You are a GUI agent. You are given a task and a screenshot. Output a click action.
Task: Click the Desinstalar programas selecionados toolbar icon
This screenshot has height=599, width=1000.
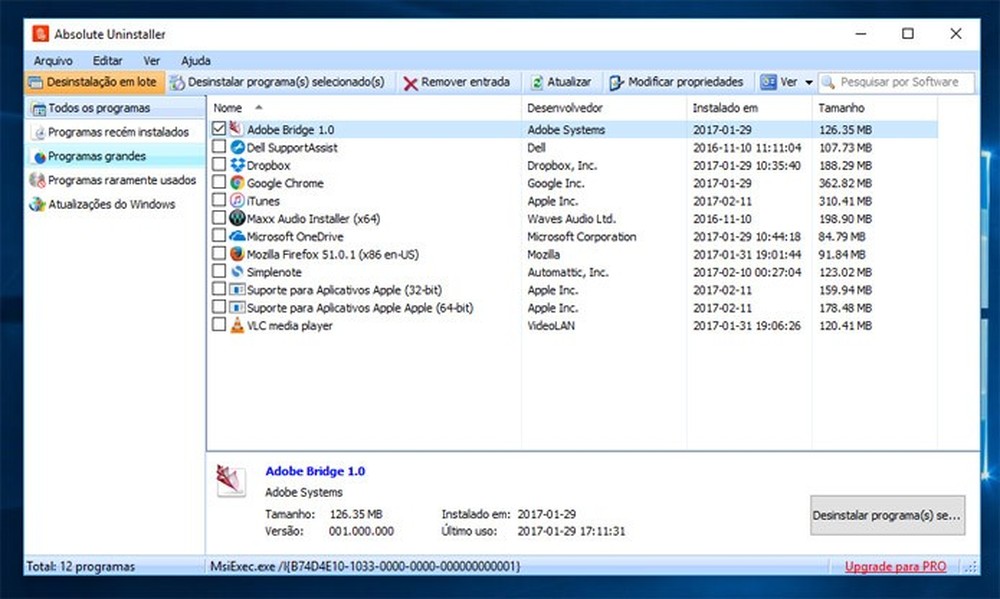[178, 82]
